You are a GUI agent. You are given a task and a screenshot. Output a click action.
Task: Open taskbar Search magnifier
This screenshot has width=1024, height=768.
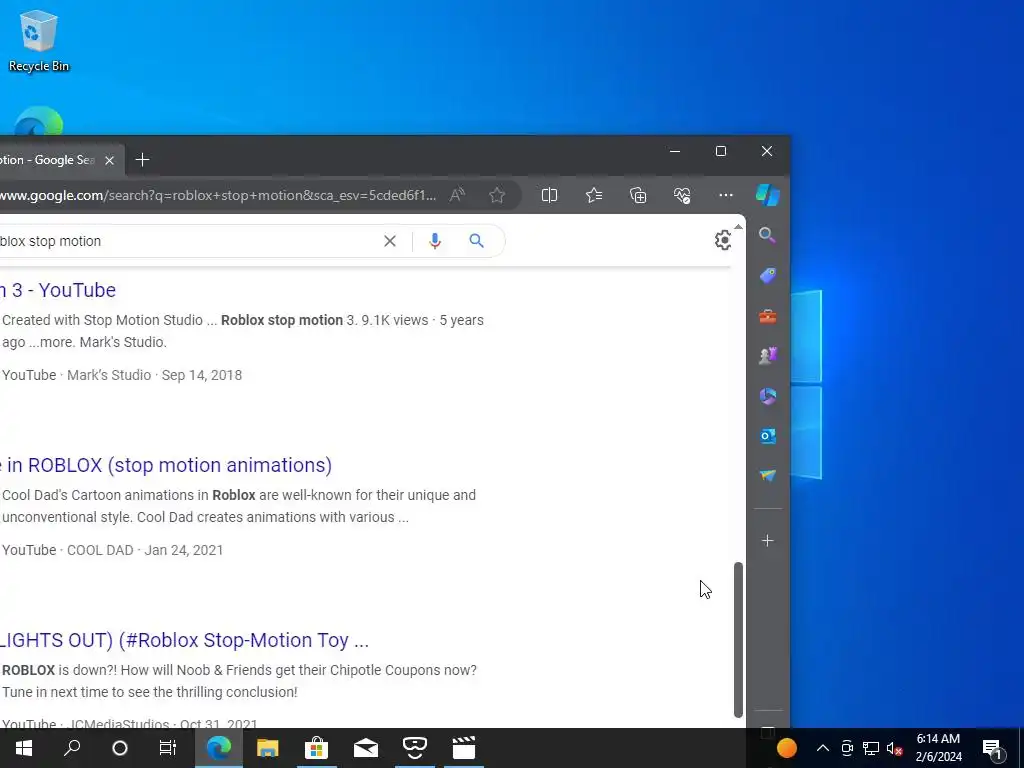pos(72,748)
